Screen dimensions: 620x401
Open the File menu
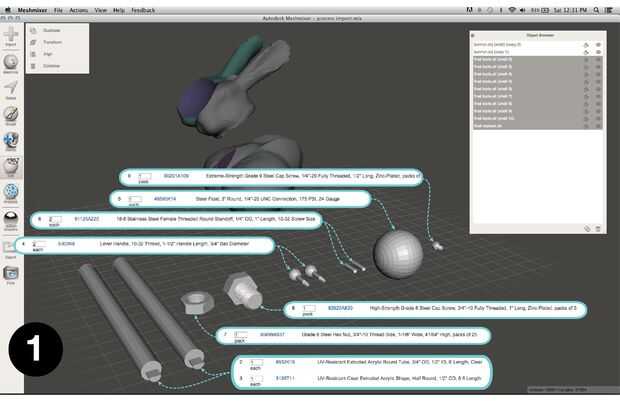click(59, 10)
